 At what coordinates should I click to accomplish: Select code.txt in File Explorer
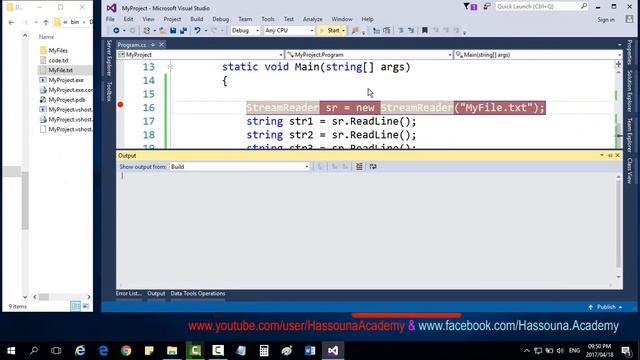58,60
